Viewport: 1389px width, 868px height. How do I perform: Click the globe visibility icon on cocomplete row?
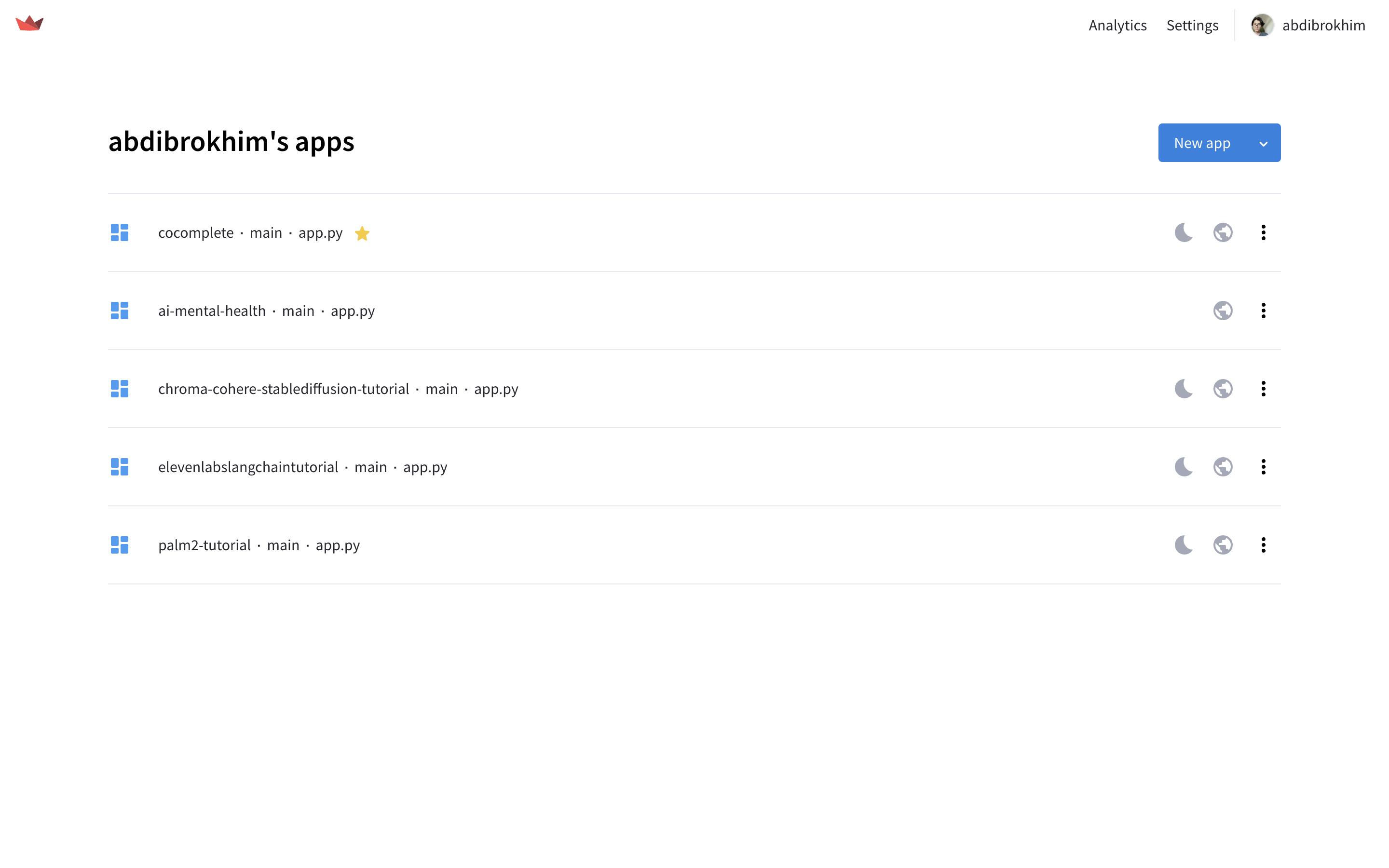[x=1223, y=232]
